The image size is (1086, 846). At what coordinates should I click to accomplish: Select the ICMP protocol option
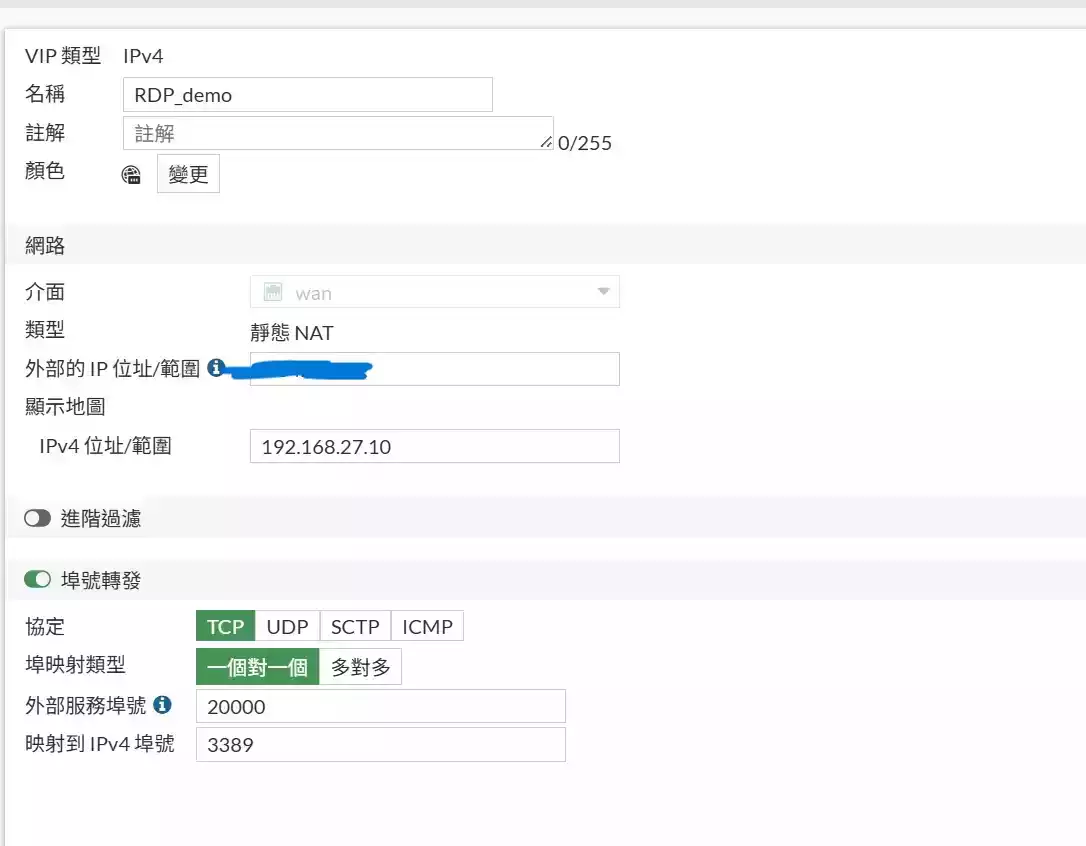point(427,627)
